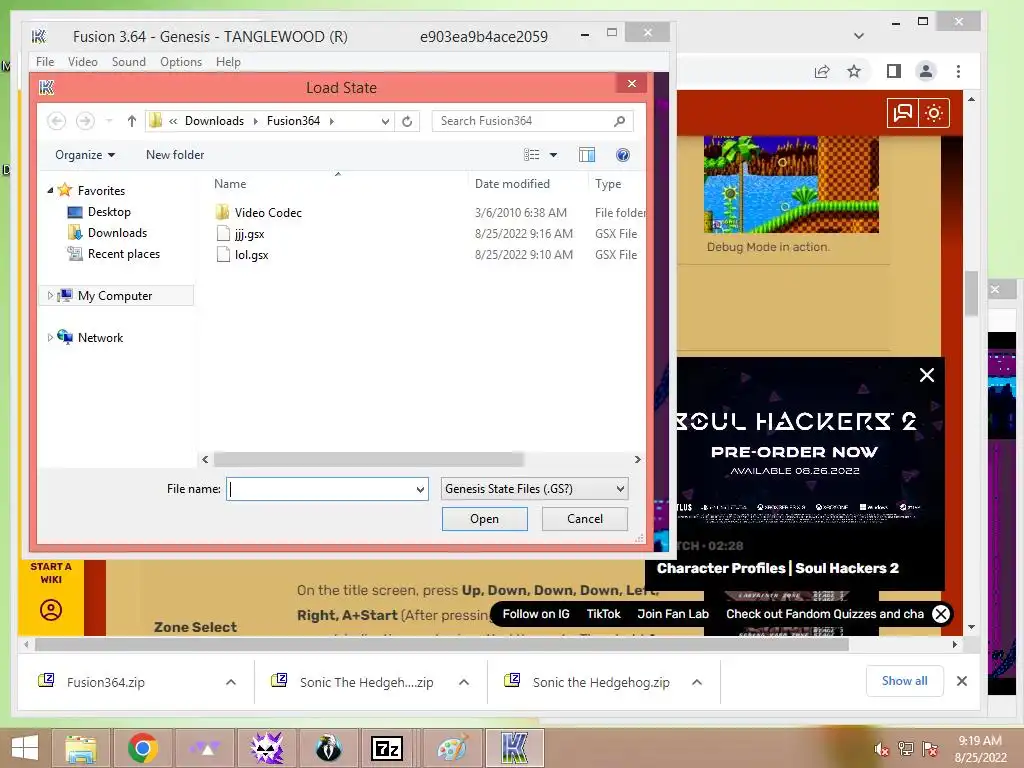The width and height of the screenshot is (1024, 768).
Task: Click the Cancel button
Action: (584, 519)
